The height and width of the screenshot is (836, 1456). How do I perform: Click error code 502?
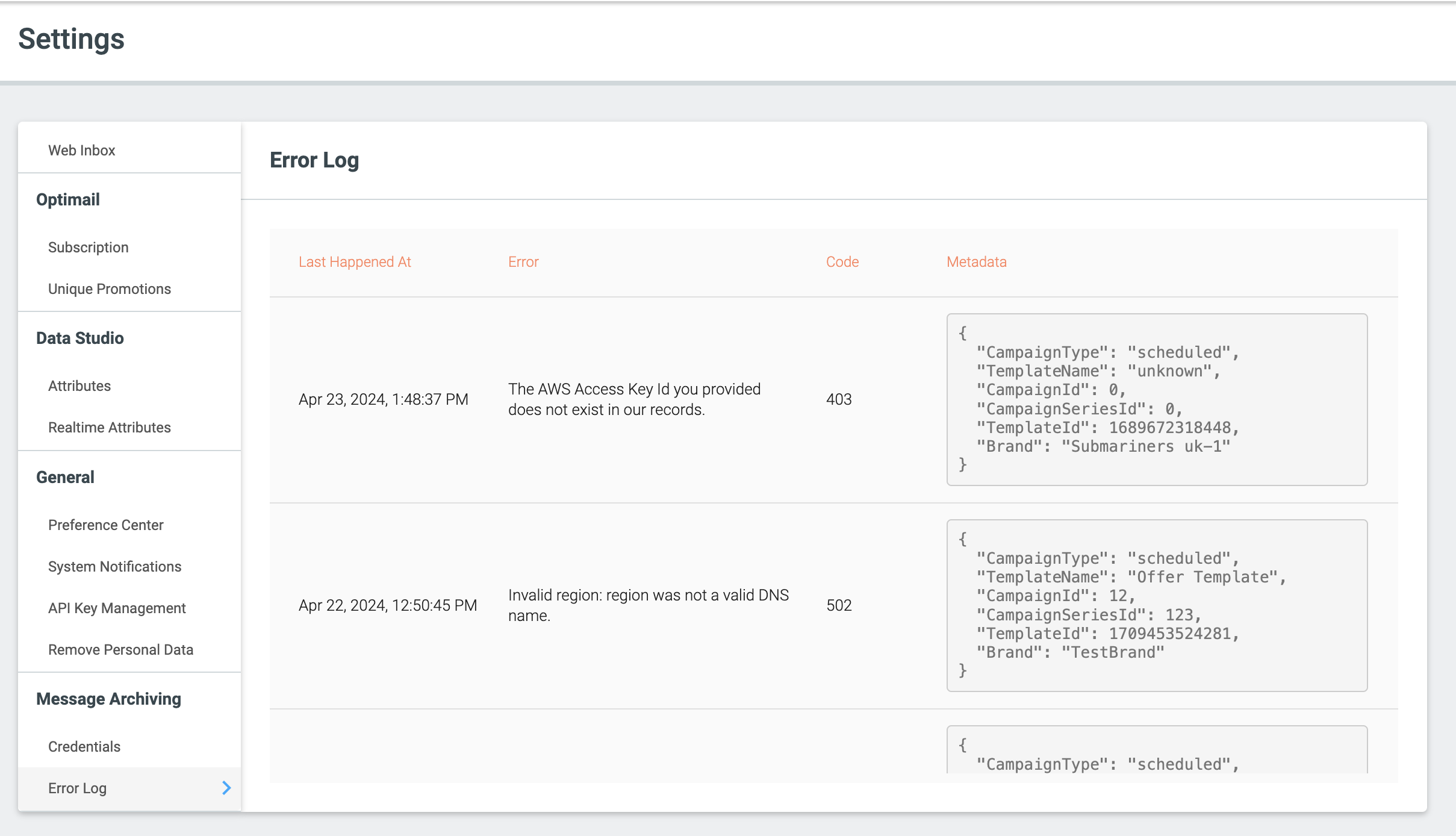click(x=839, y=605)
